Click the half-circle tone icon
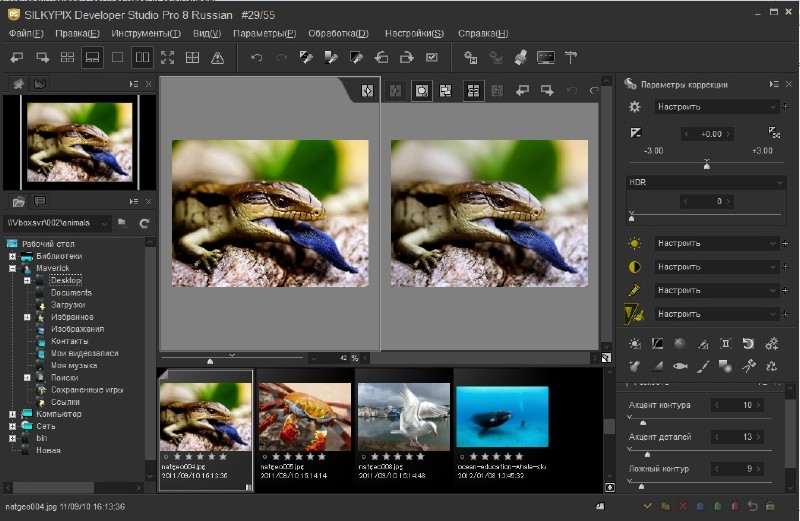 coord(634,267)
